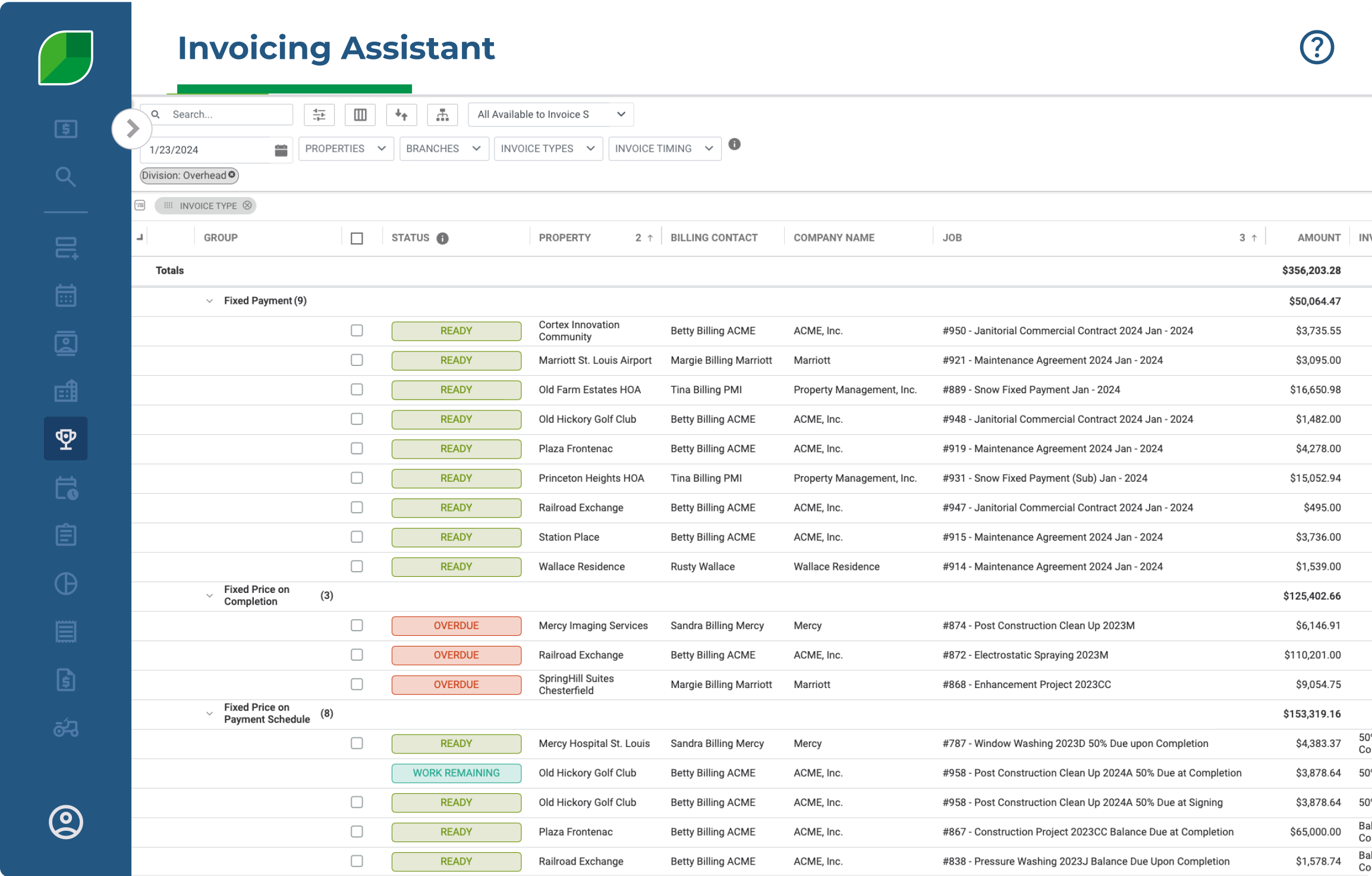The image size is (1372, 876).
Task: Open the search sidebar icon
Action: (x=65, y=176)
